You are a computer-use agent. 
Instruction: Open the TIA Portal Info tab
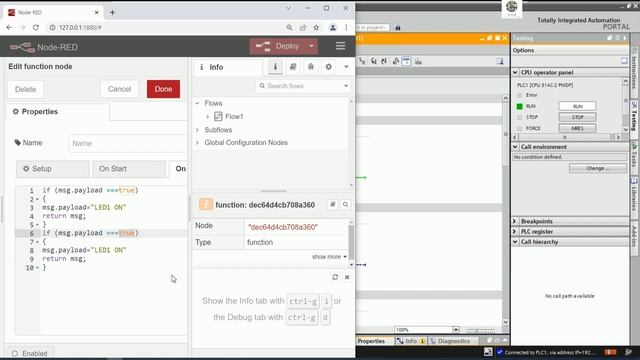pyautogui.click(x=411, y=341)
